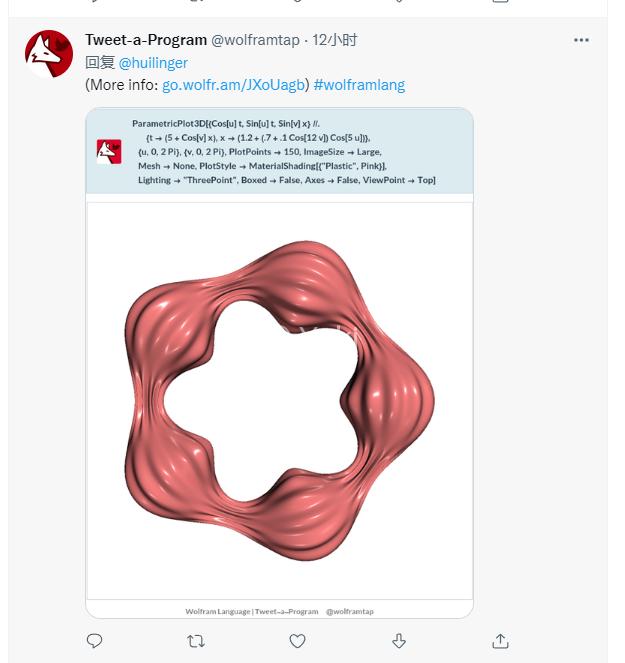Open the share icon below the tweet
Viewport: 625px width, 663px height.
click(x=501, y=640)
